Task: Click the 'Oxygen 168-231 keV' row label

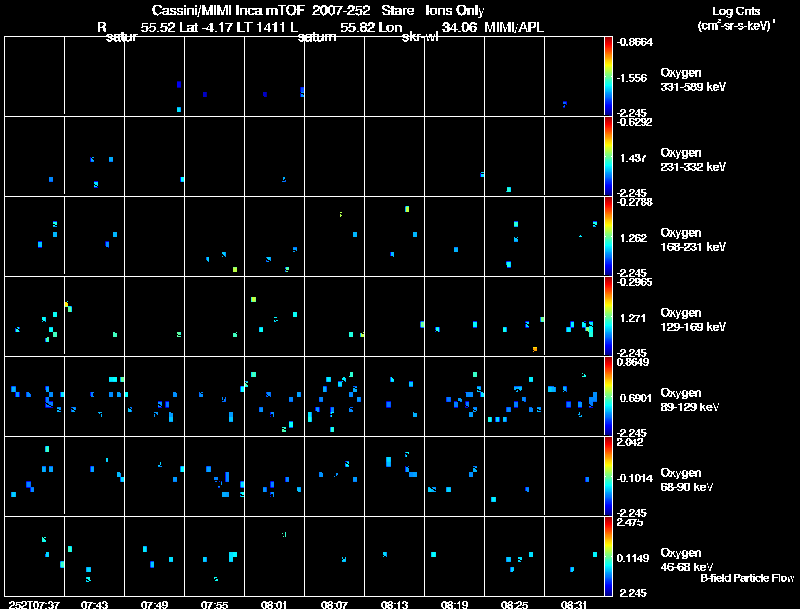Action: tap(693, 240)
